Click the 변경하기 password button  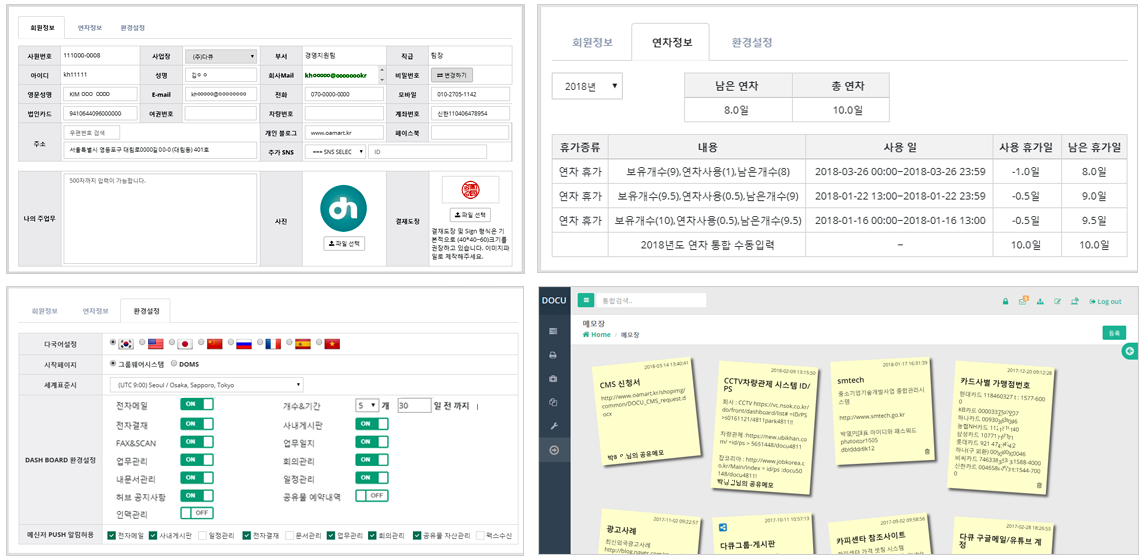click(452, 75)
